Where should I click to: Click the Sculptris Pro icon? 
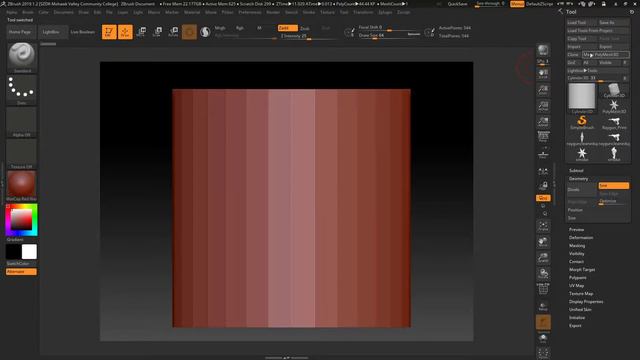click(x=205, y=32)
